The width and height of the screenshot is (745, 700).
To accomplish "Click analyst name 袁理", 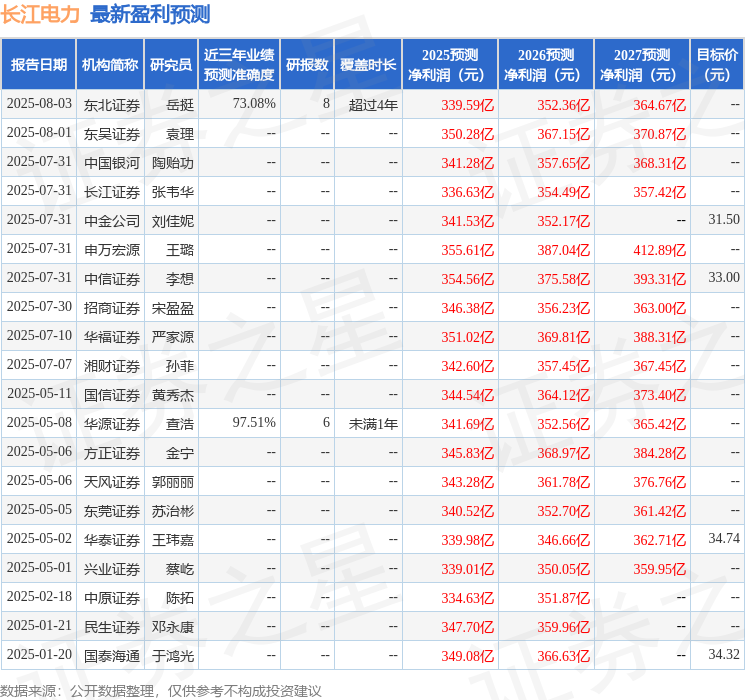I will click(180, 134).
